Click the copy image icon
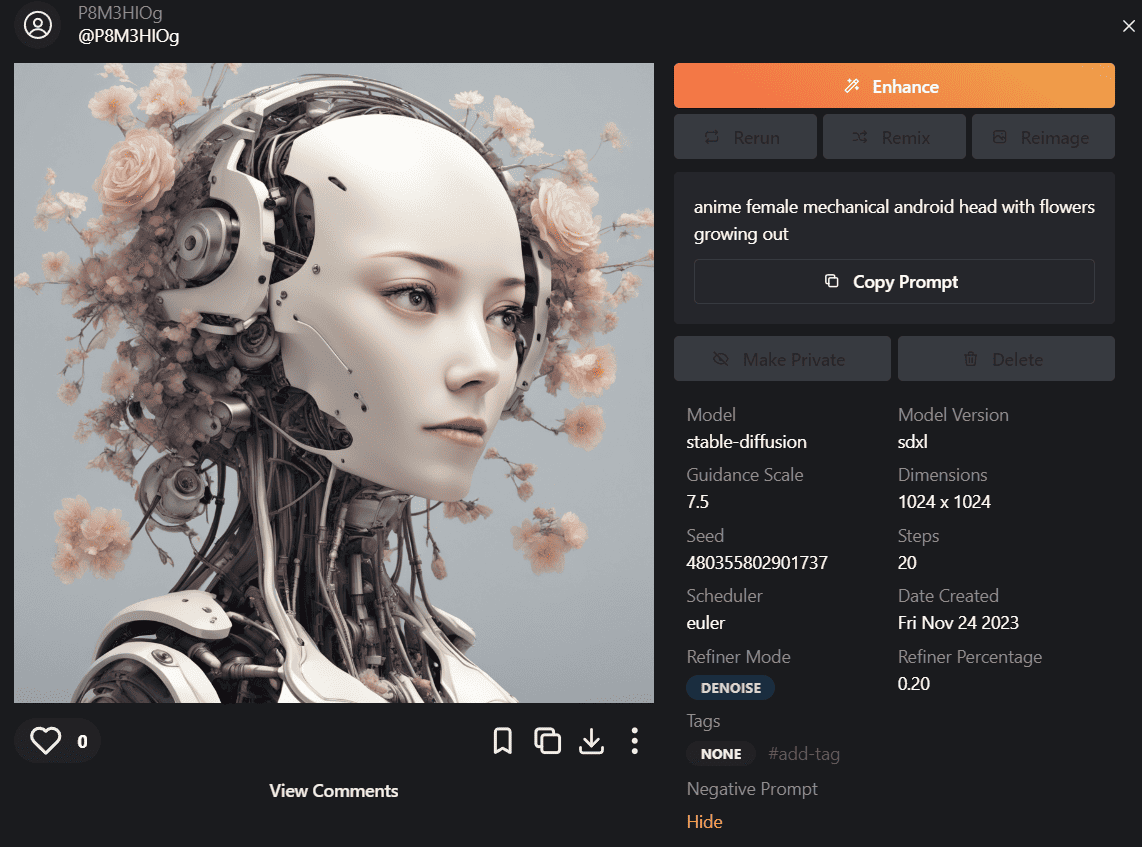Screen dimensions: 1142x847 547,741
